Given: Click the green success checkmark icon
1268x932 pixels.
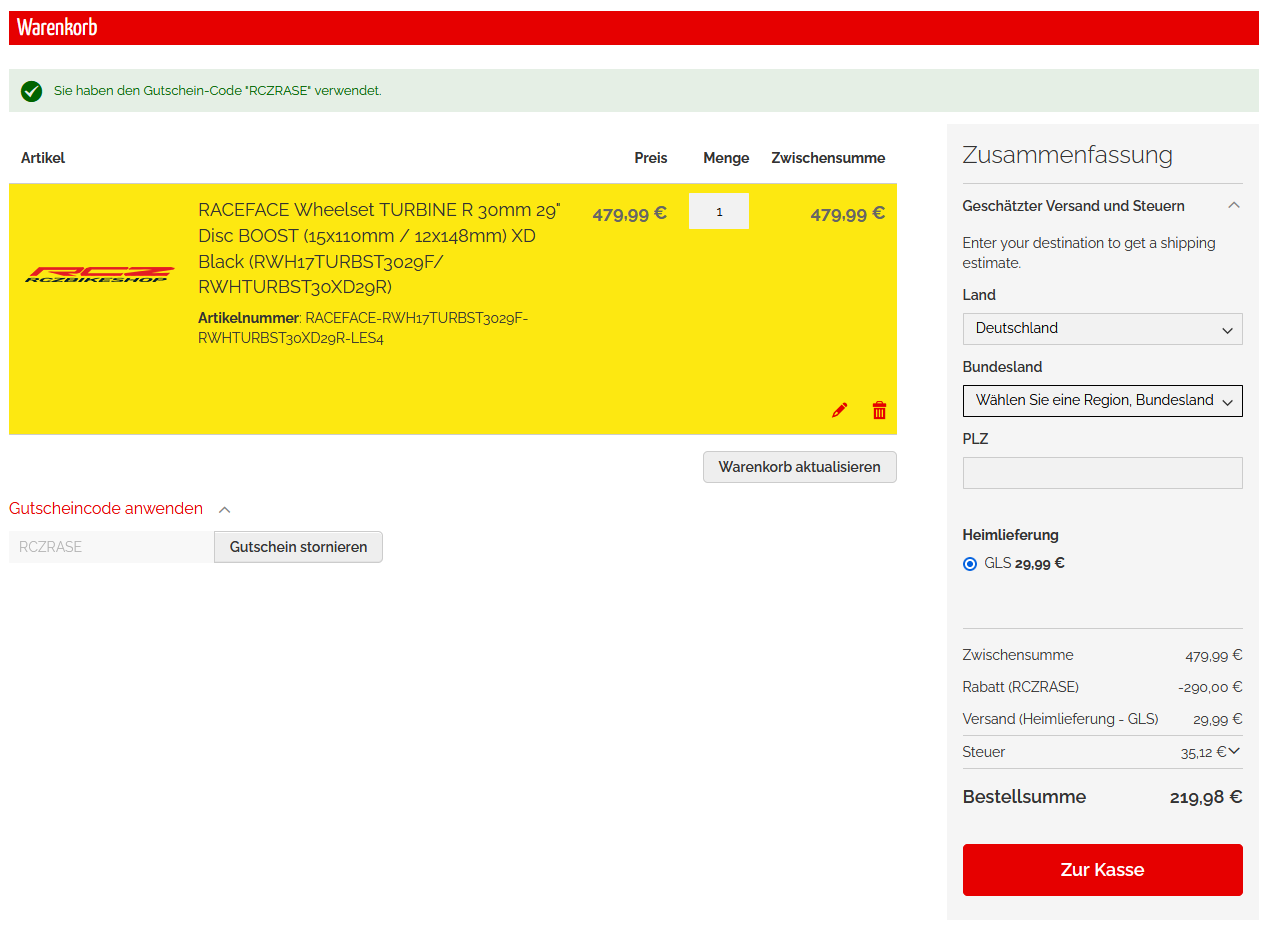Looking at the screenshot, I should click(31, 91).
